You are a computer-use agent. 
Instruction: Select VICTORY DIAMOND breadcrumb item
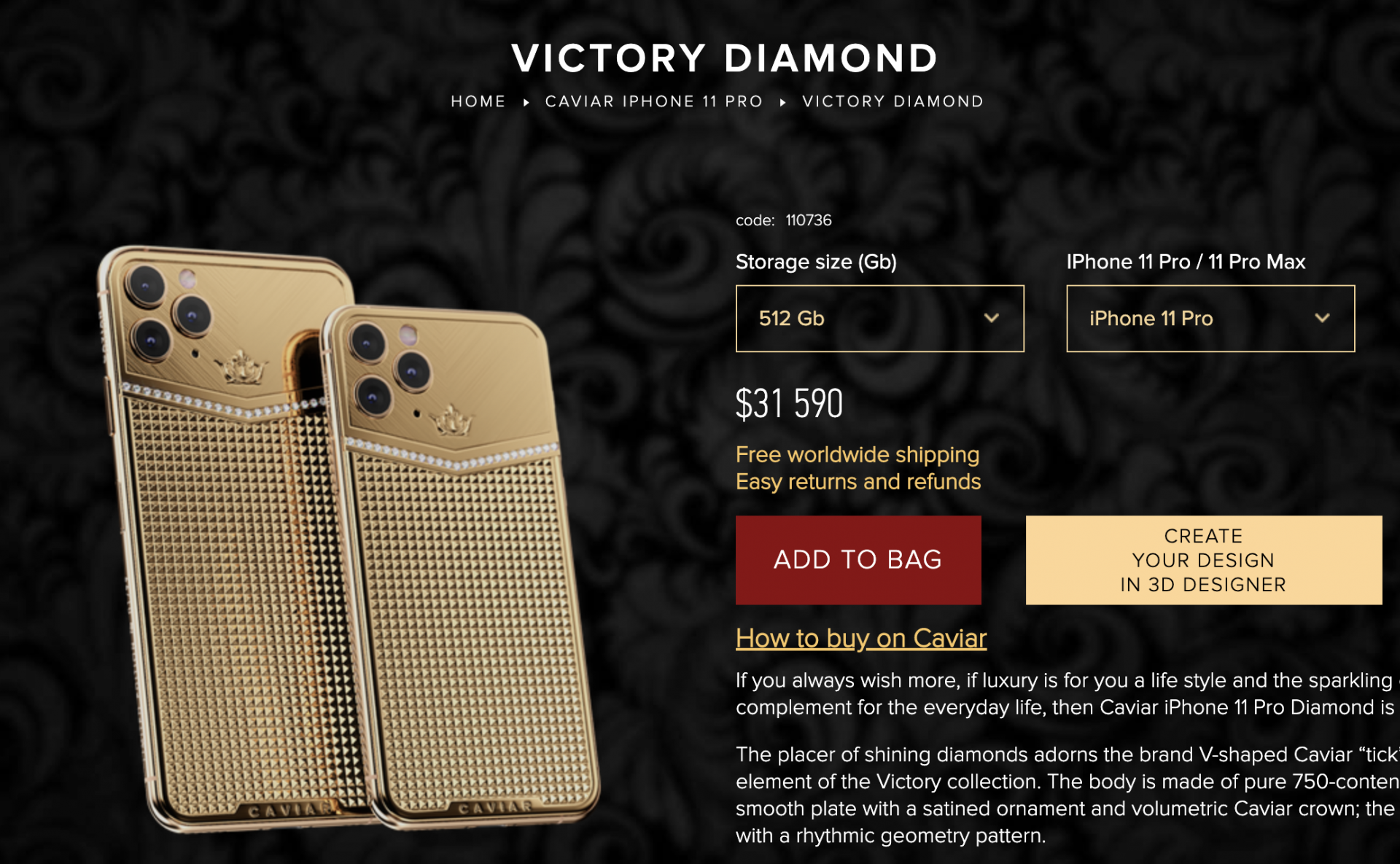click(x=893, y=101)
